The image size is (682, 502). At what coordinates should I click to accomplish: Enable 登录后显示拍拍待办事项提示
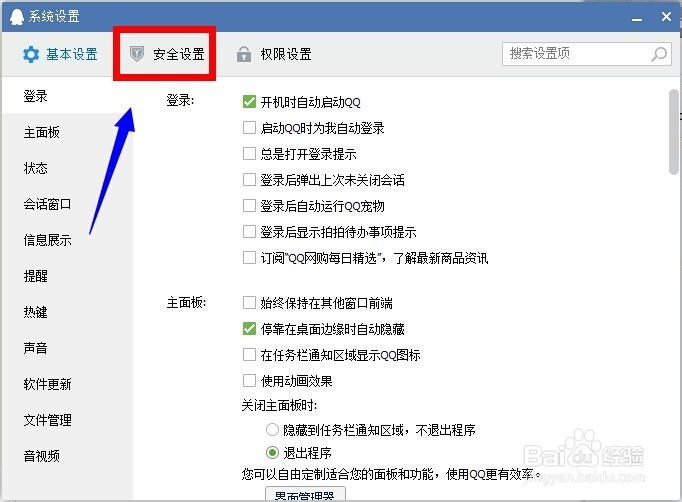tap(249, 231)
